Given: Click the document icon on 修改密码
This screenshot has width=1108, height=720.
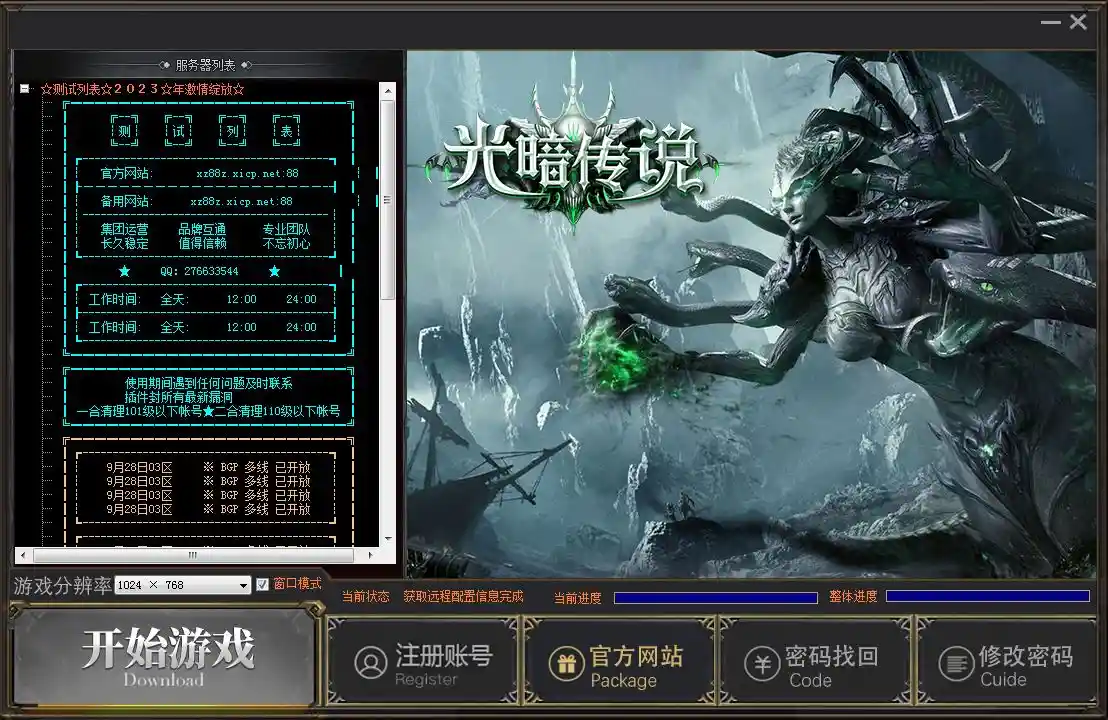Looking at the screenshot, I should (956, 663).
